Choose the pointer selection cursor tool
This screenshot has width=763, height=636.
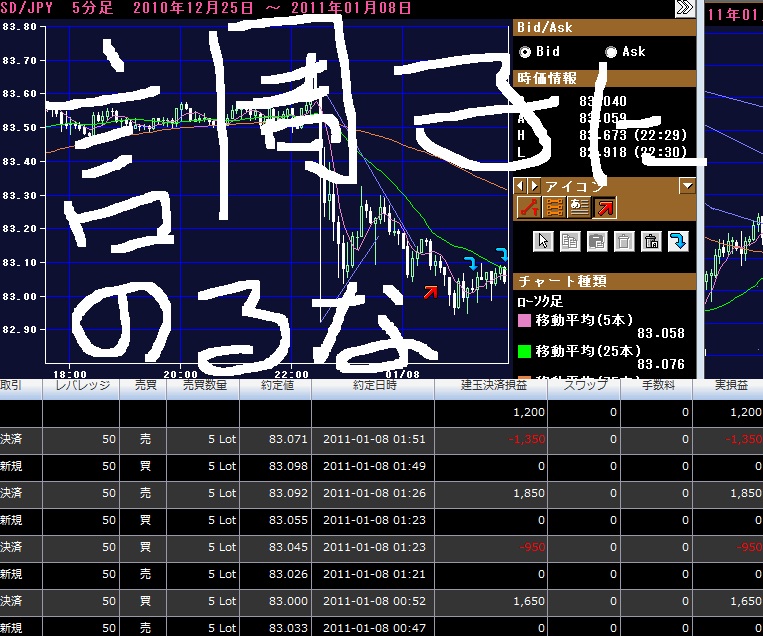tap(544, 241)
